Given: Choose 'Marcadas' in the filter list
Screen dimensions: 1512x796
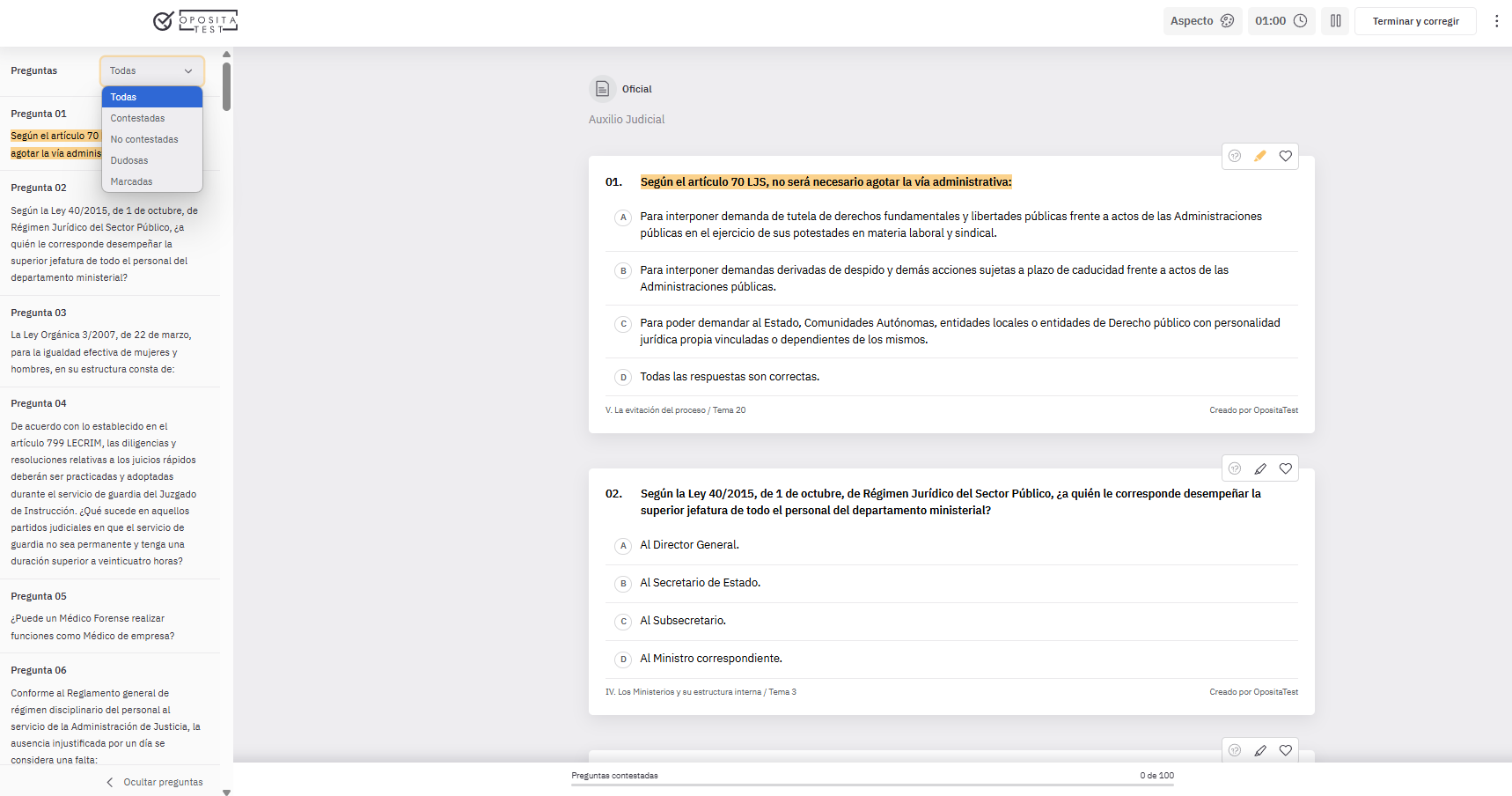Looking at the screenshot, I should click(152, 181).
